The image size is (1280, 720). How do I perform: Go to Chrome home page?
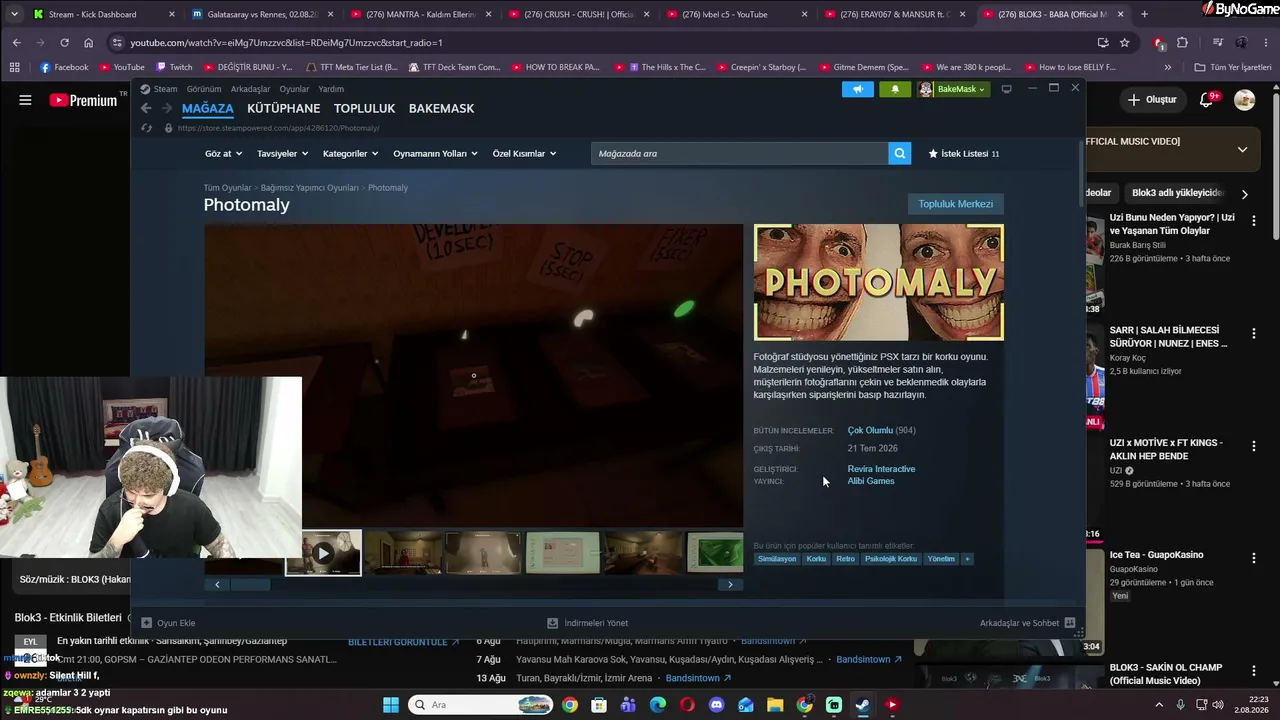88,43
